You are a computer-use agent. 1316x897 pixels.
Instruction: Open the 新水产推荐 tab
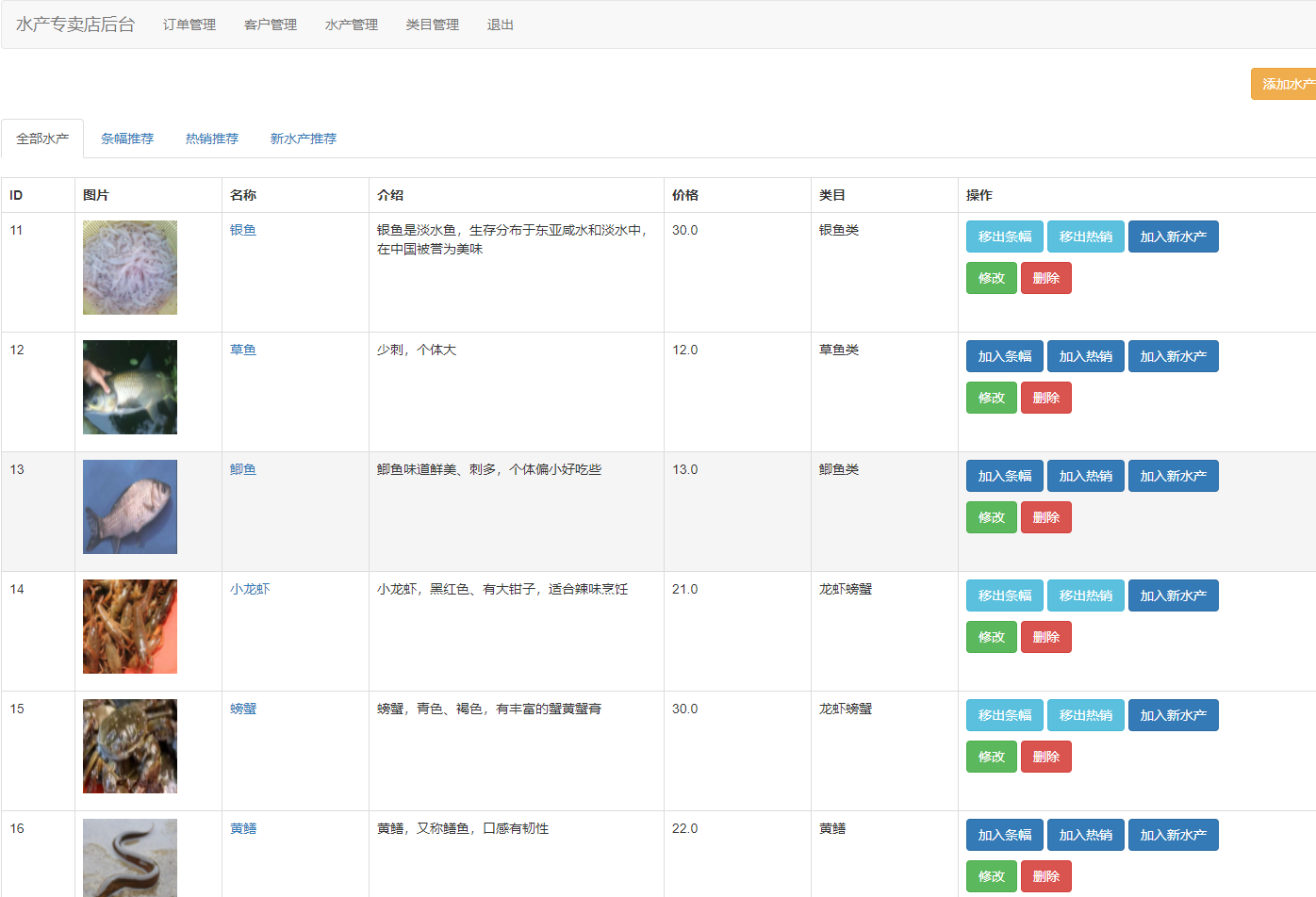(302, 138)
